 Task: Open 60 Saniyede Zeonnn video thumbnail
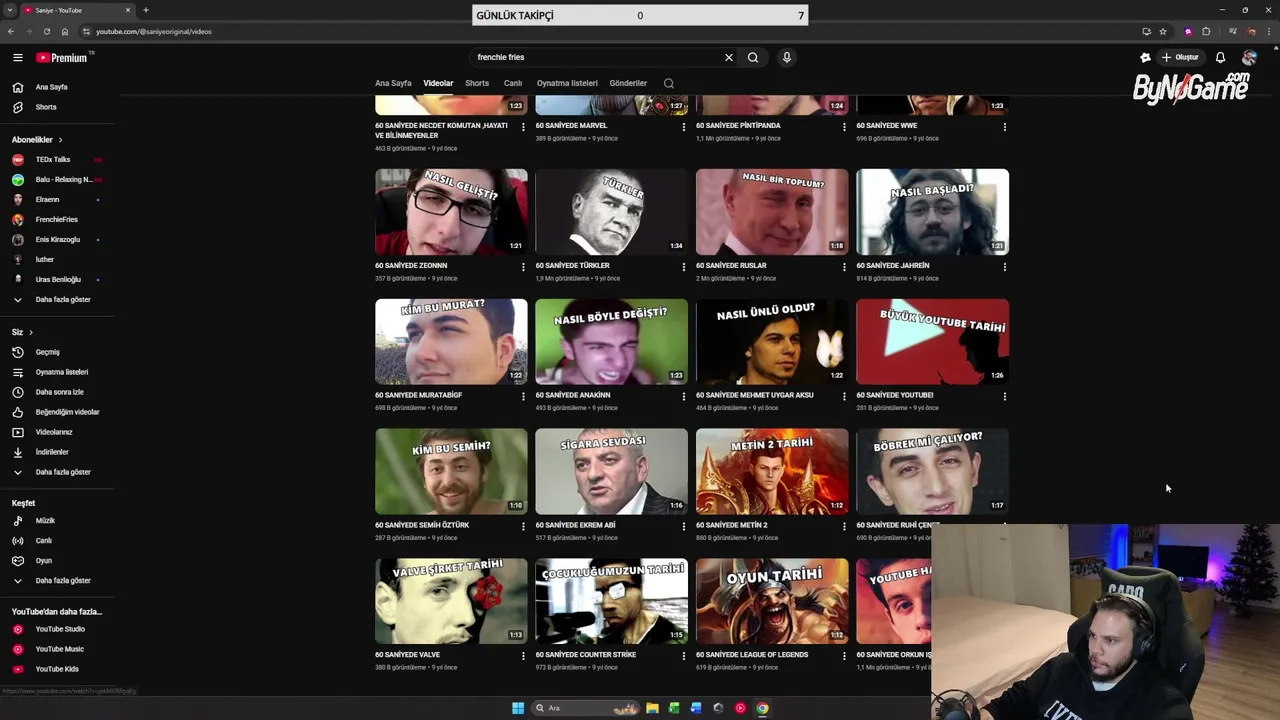point(451,212)
